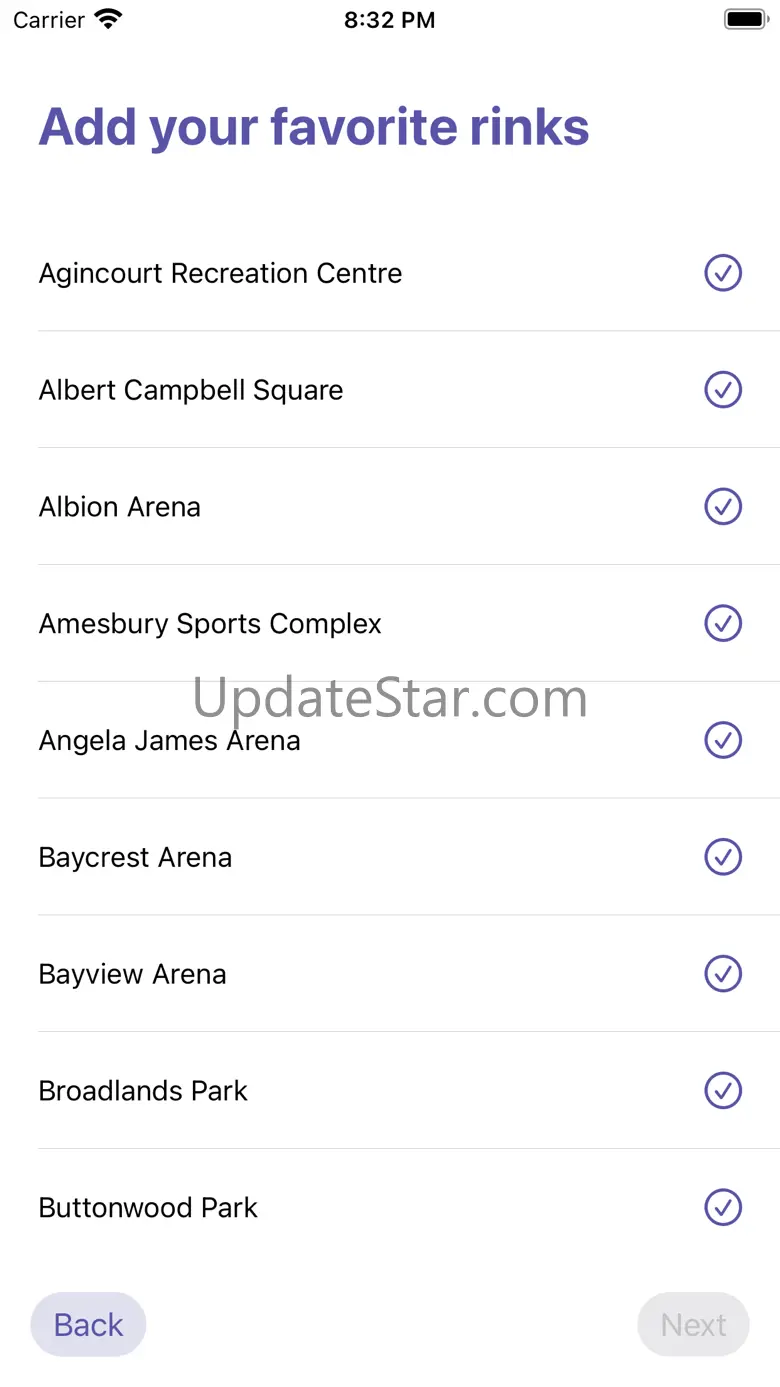Toggle the Bayview Arena checkmark
780x1387 pixels.
(723, 974)
